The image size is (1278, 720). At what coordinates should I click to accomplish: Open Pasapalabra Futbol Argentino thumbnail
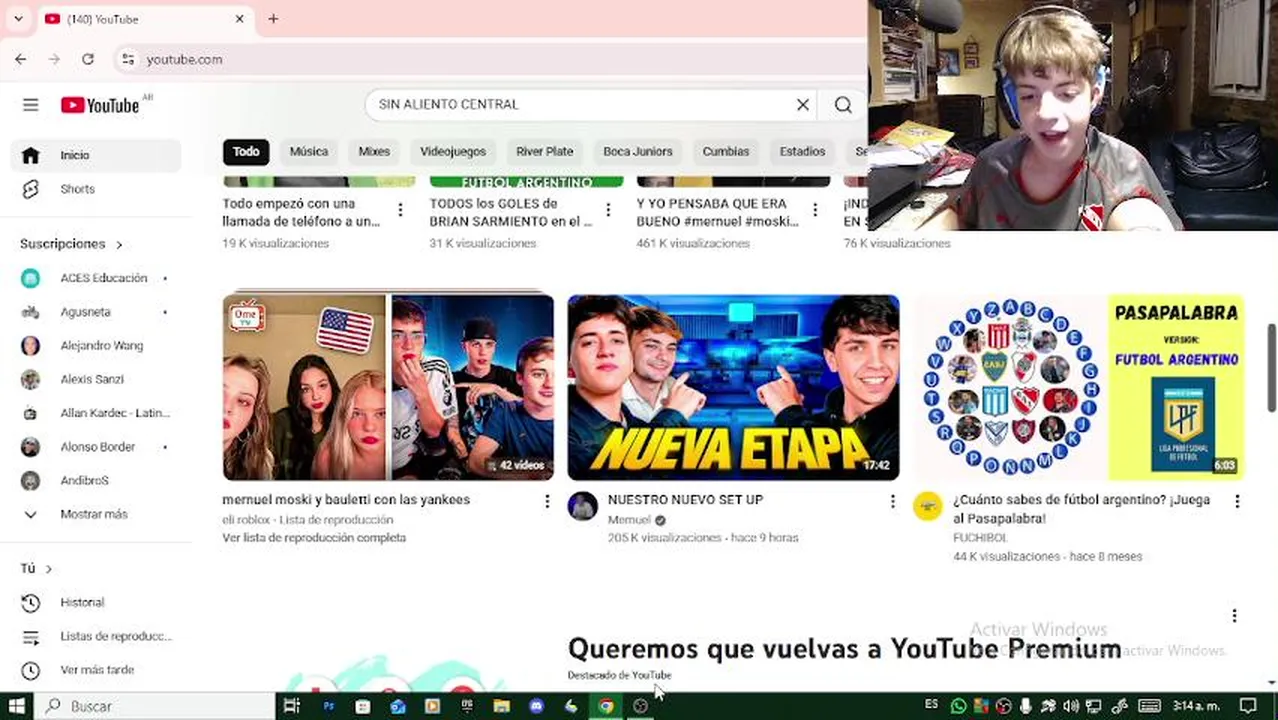tap(1078, 387)
